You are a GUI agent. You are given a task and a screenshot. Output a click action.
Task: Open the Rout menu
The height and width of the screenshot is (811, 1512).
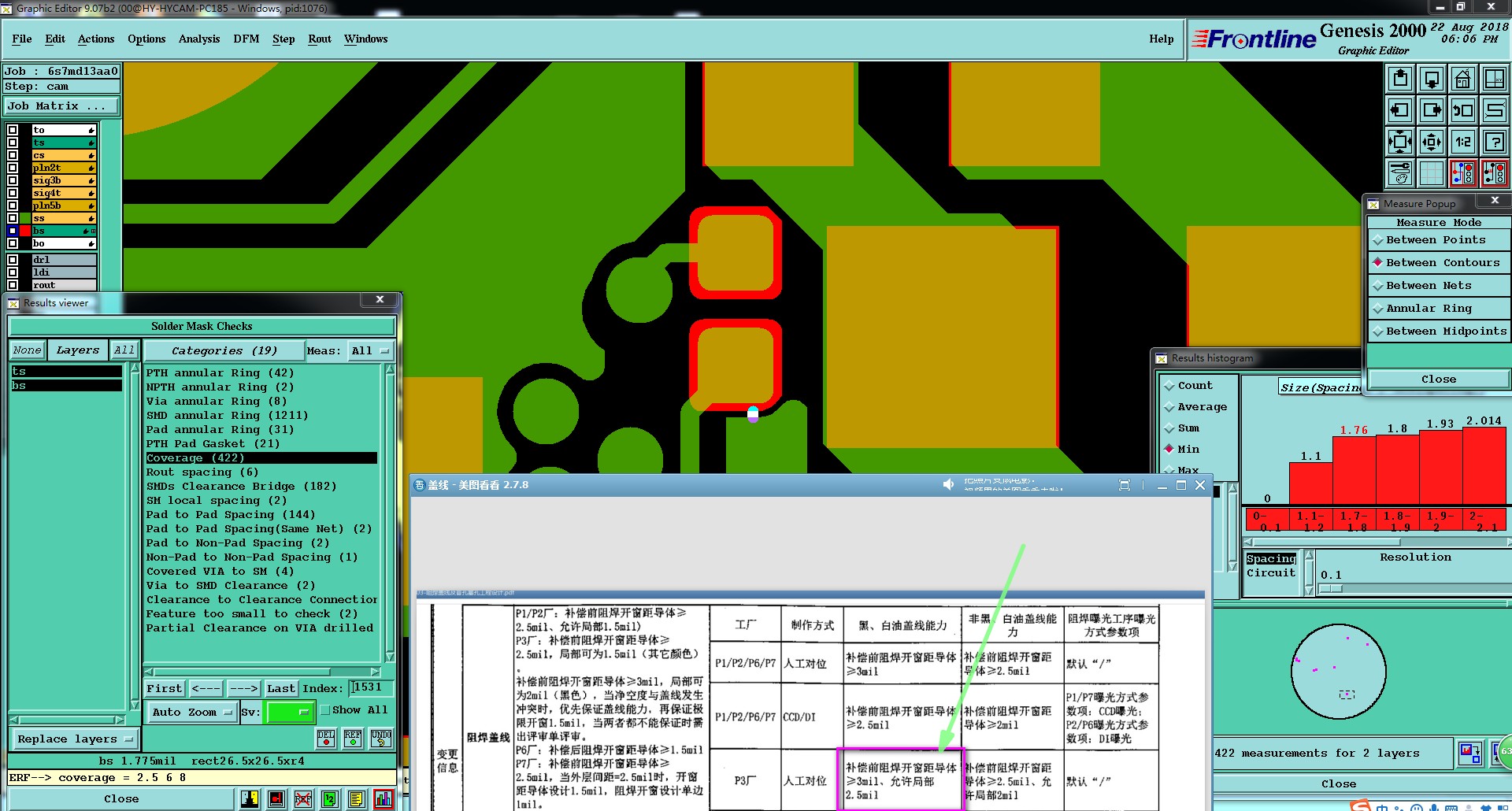pos(320,39)
